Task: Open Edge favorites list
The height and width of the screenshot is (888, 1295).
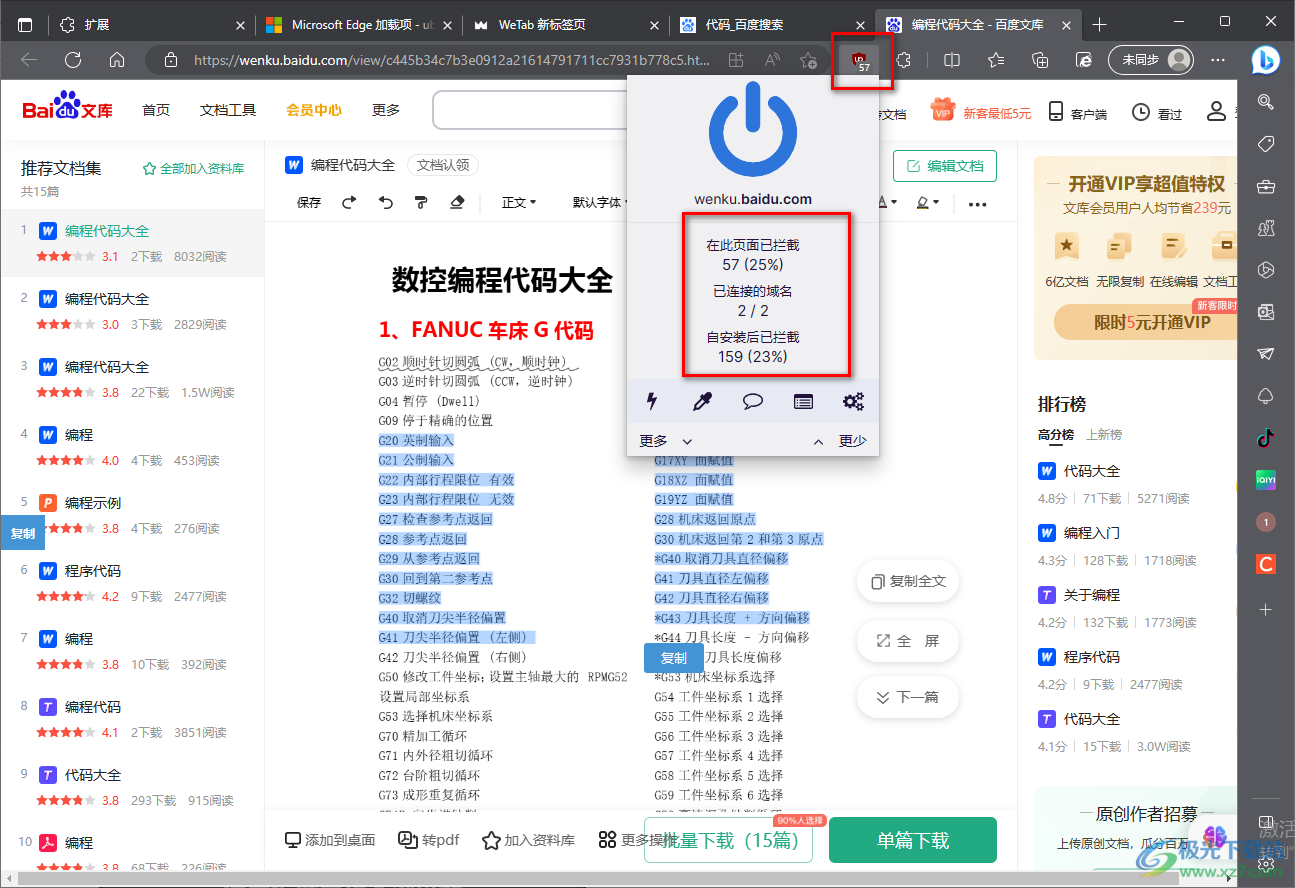Action: (996, 60)
